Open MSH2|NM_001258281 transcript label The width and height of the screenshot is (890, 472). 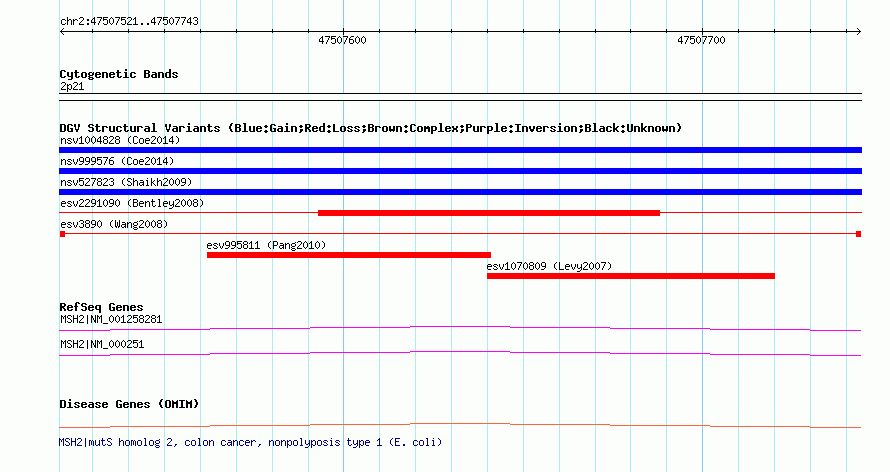click(111, 319)
